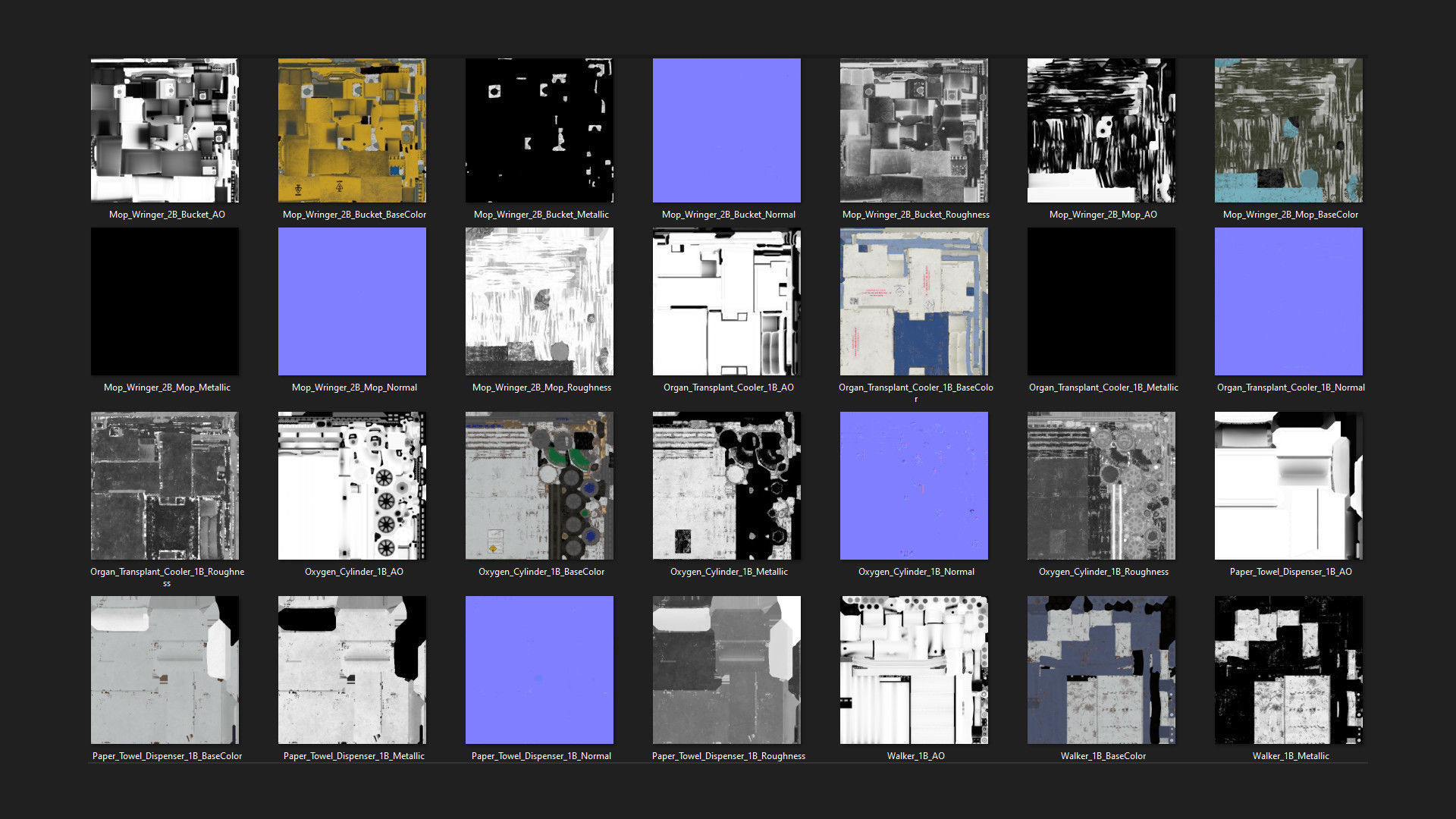The height and width of the screenshot is (819, 1456).
Task: Select the Mop_Wringer_2B_Mop_AO texture
Action: coord(1101,130)
